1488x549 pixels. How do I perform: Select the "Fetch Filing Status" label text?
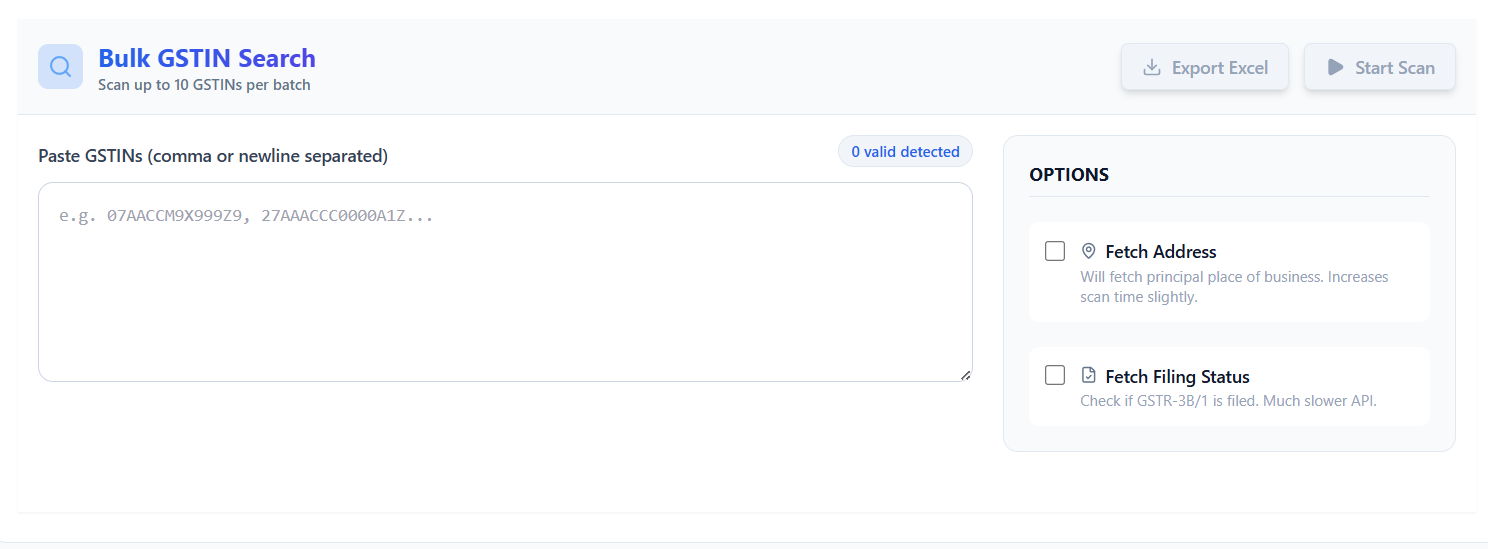(1177, 377)
